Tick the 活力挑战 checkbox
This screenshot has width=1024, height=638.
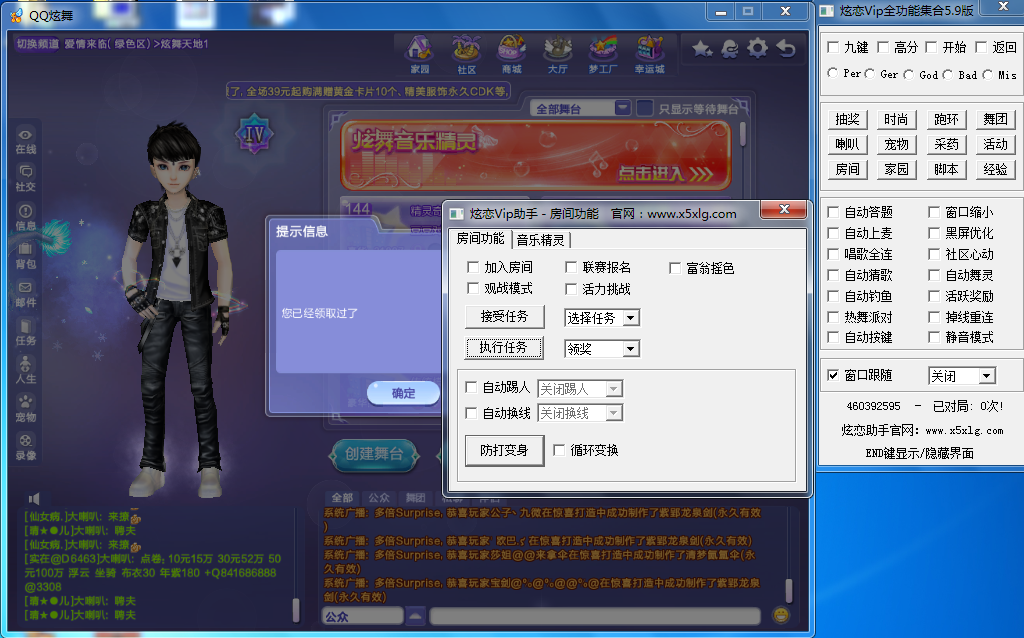571,289
